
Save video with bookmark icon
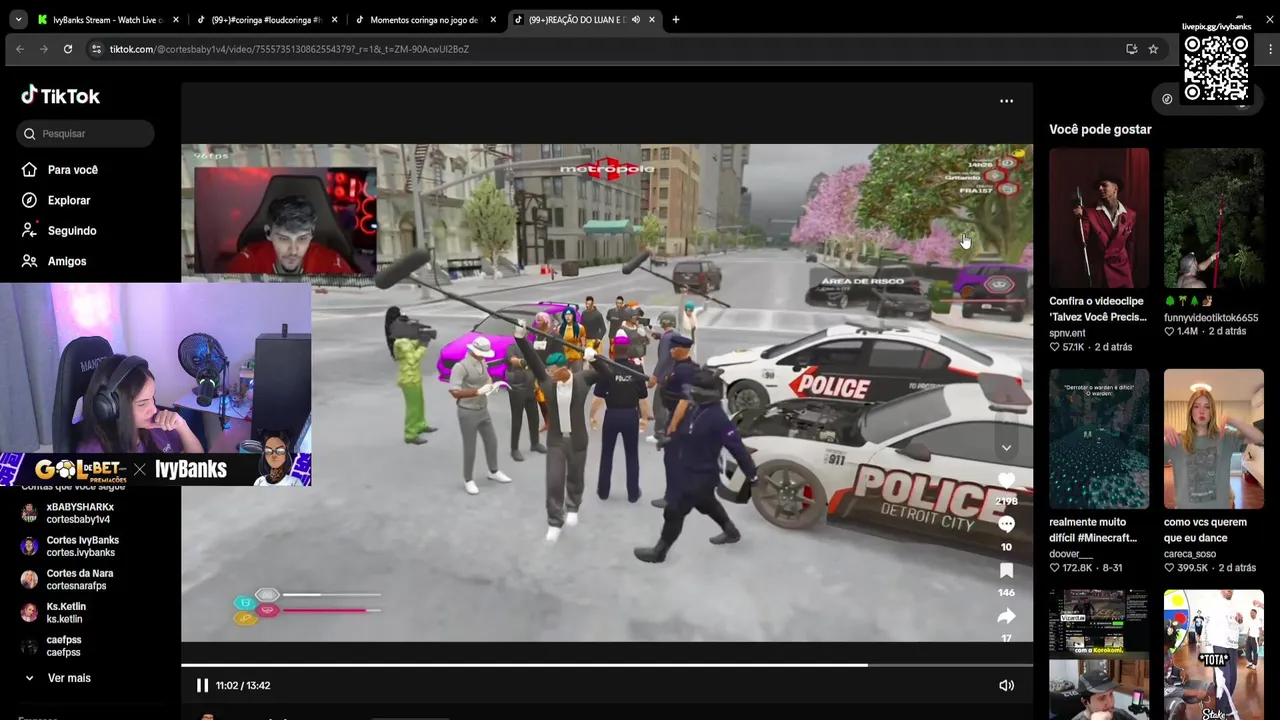click(x=1006, y=570)
